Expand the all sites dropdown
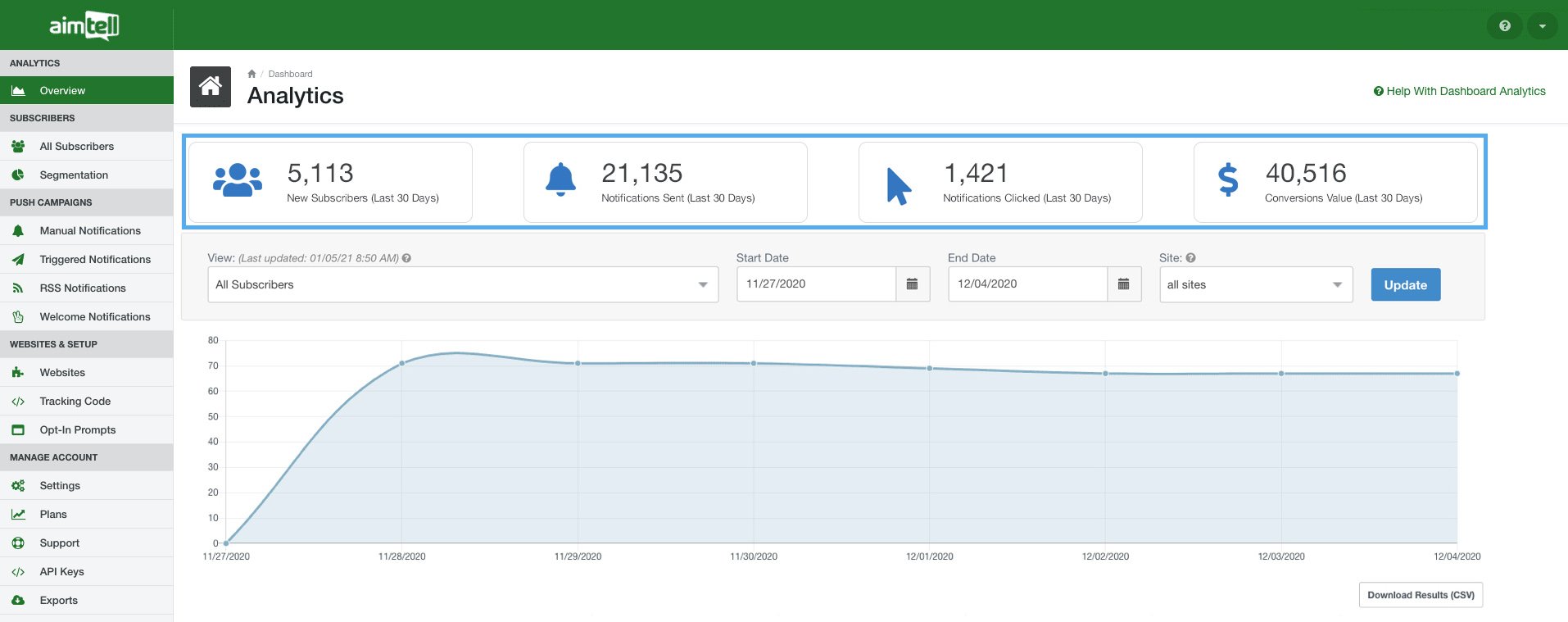Screen dimensions: 1568x622 tap(1255, 284)
